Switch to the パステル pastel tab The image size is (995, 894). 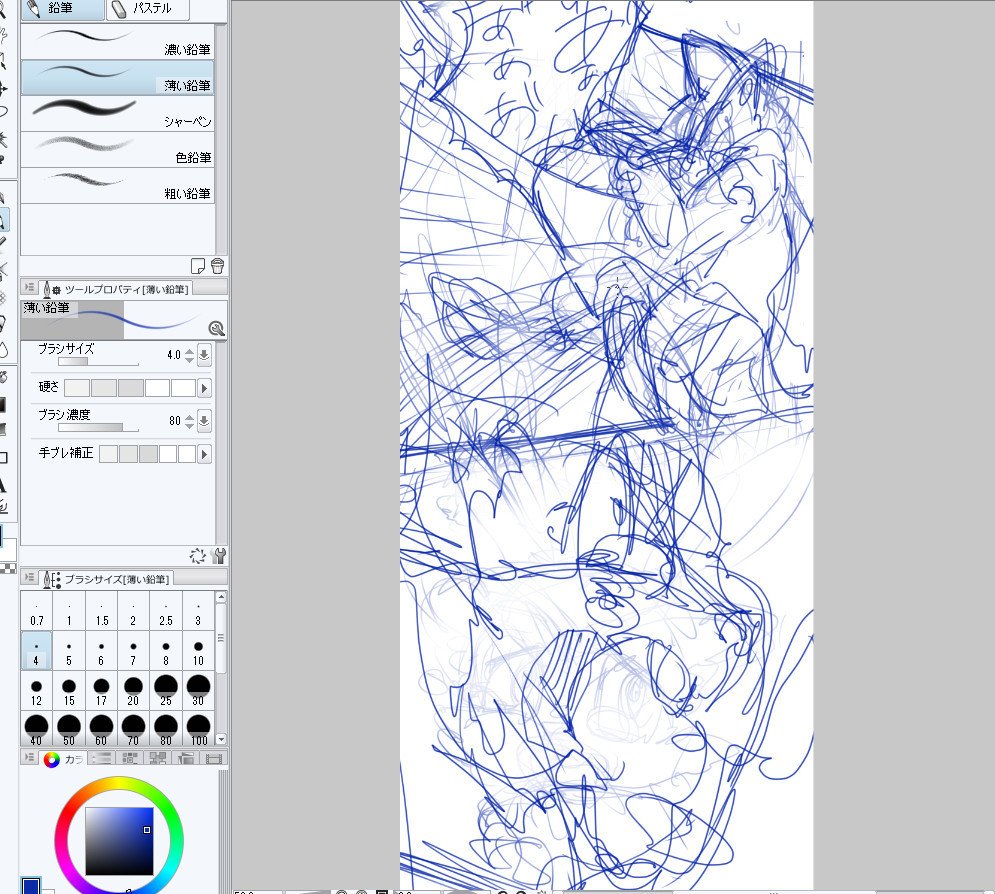147,9
